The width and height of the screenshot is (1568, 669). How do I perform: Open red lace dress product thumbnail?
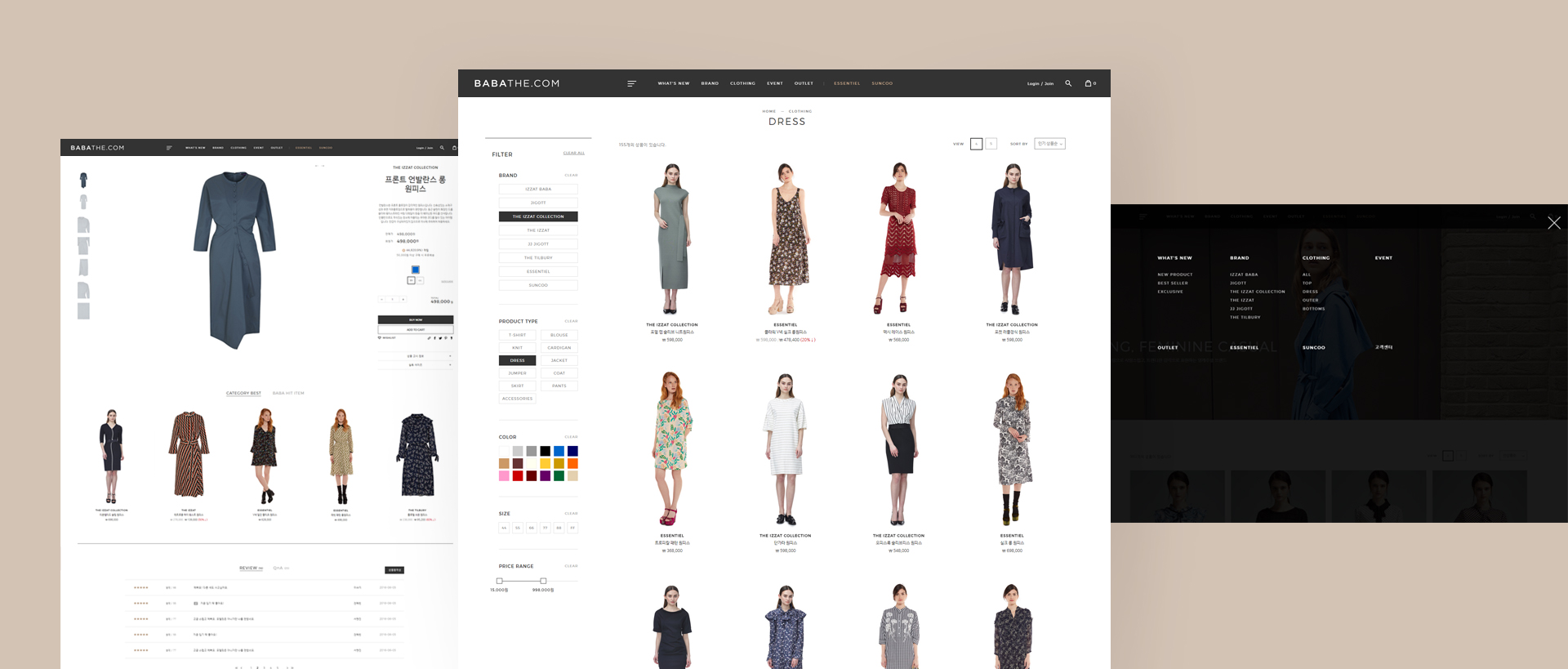tap(898, 238)
